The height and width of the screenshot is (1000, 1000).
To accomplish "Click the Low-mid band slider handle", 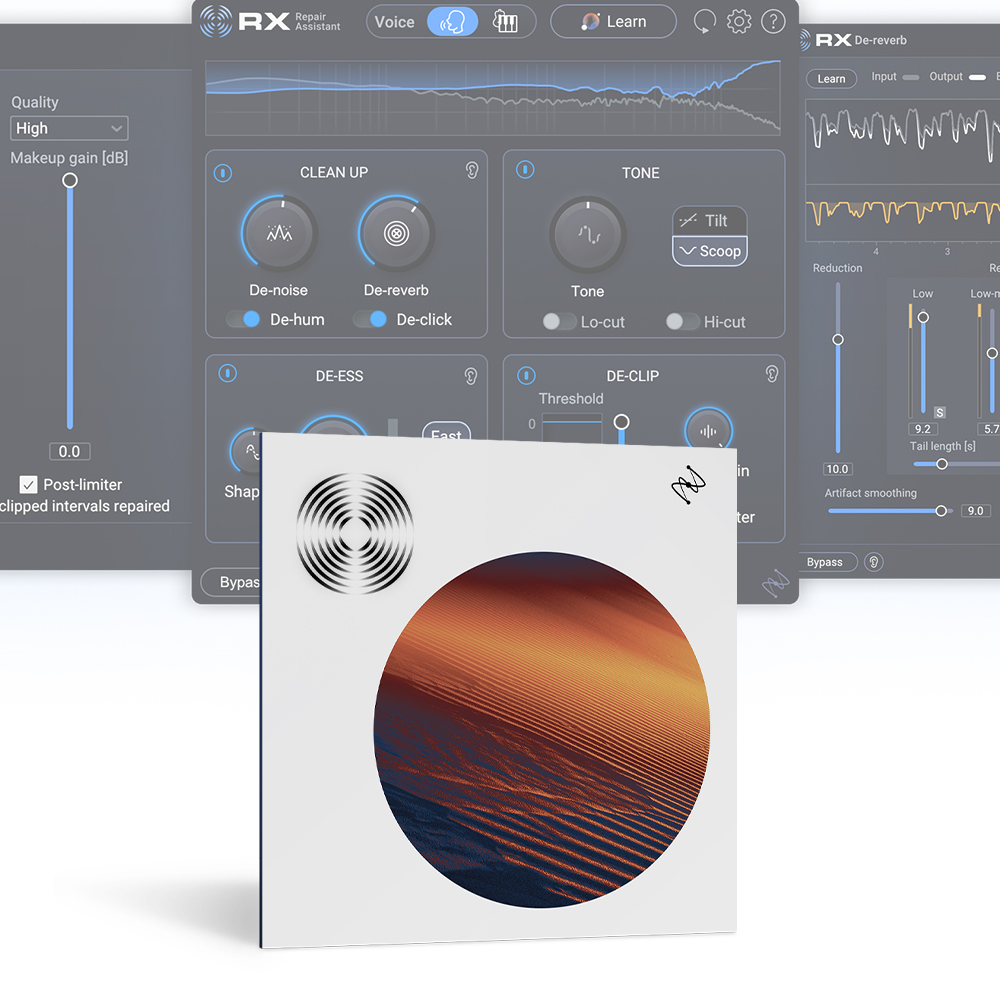I will [x=992, y=353].
